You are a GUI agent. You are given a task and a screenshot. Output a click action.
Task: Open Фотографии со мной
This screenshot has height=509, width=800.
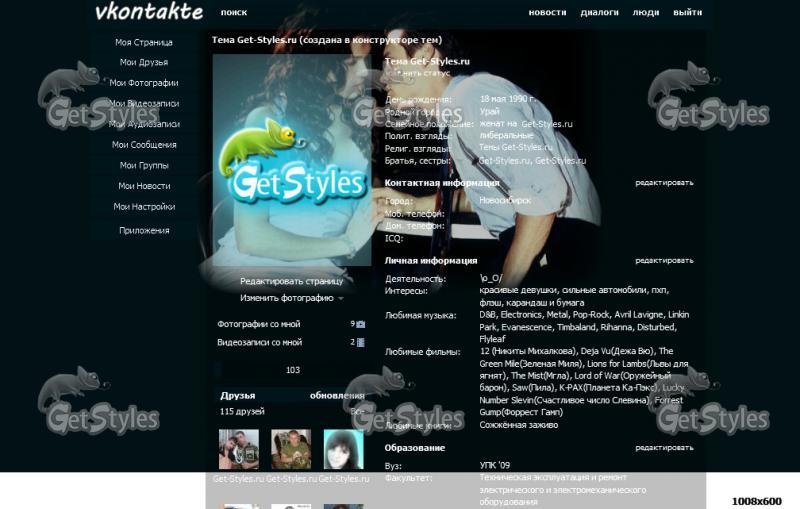[259, 324]
